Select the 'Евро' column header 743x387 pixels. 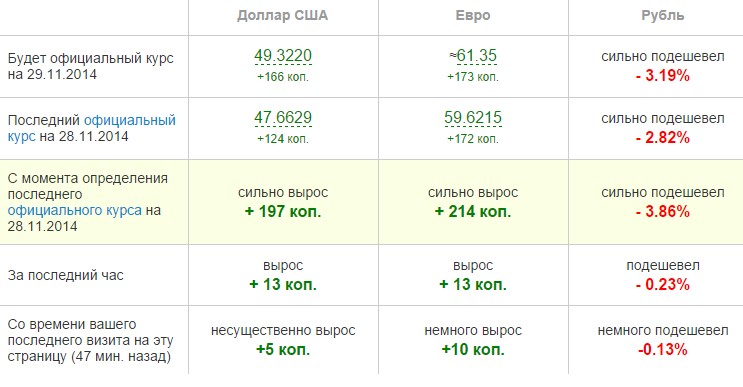tap(473, 16)
